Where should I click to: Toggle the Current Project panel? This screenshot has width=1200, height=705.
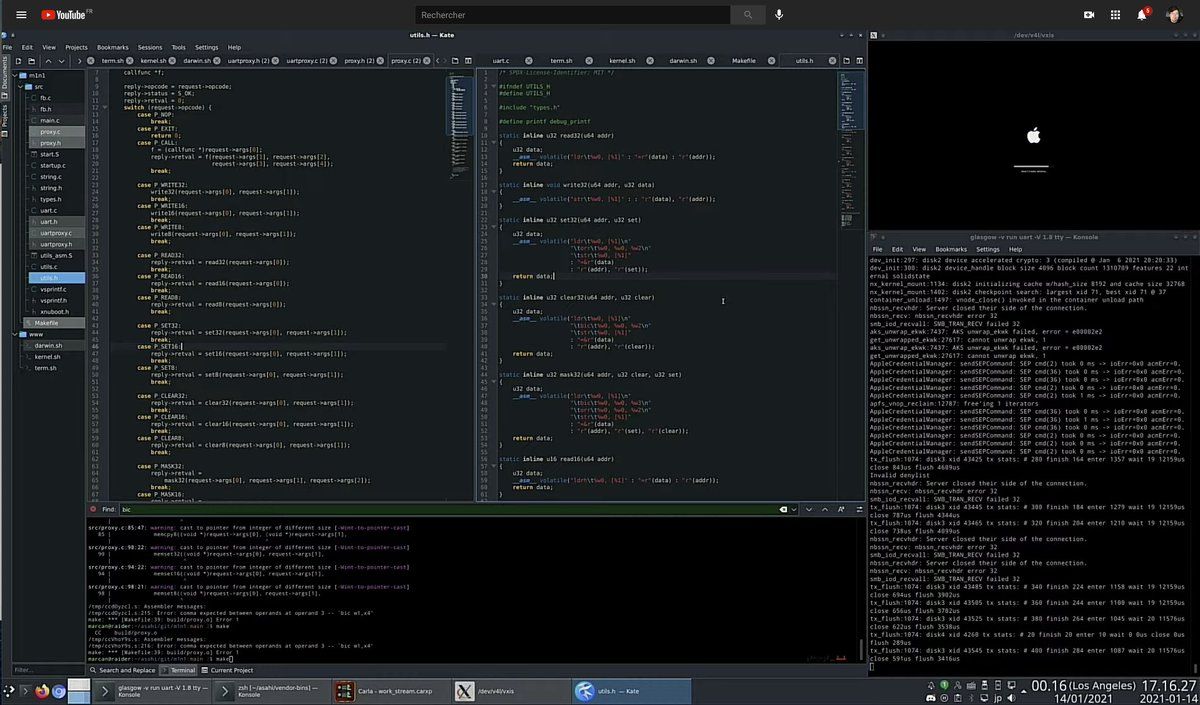(229, 670)
